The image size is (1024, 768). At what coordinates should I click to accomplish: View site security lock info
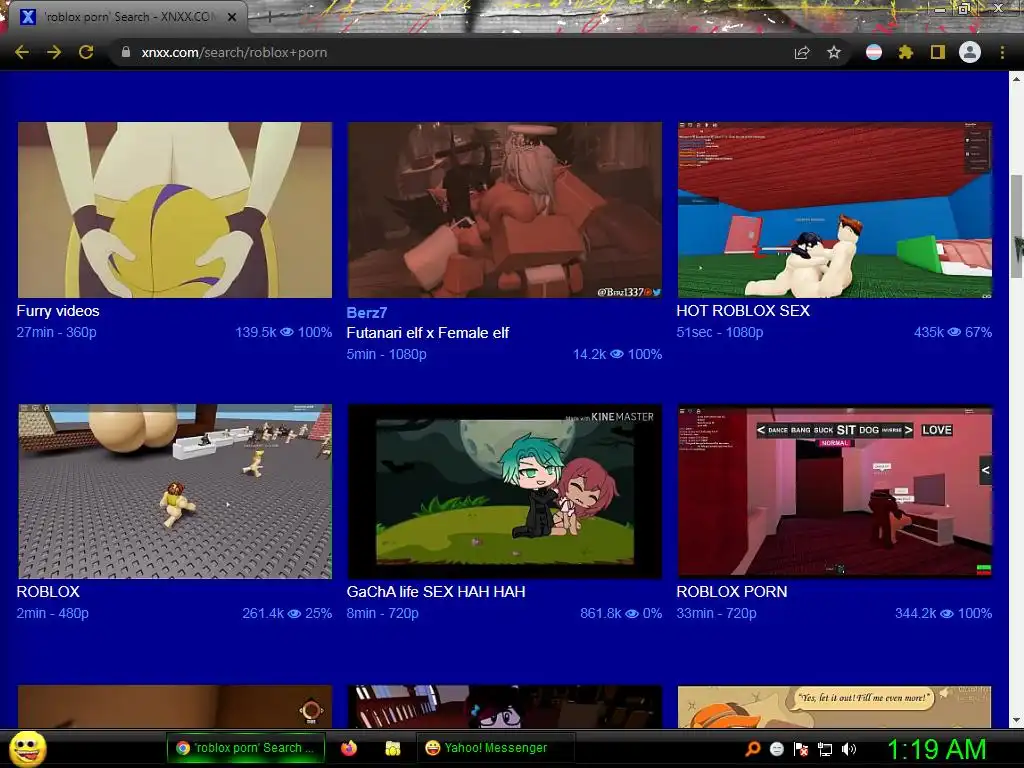[125, 52]
